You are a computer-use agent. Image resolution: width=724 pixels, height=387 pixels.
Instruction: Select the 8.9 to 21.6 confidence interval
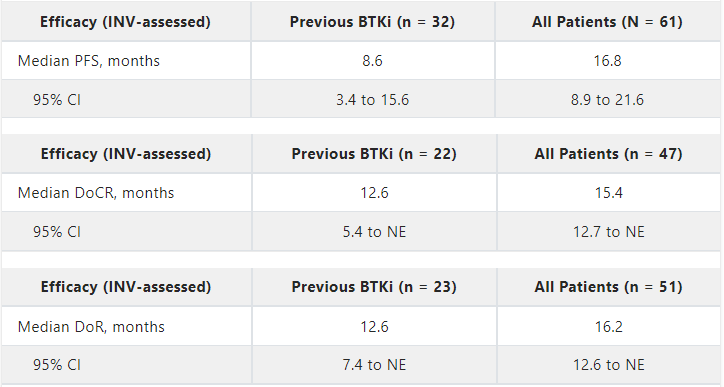click(607, 100)
